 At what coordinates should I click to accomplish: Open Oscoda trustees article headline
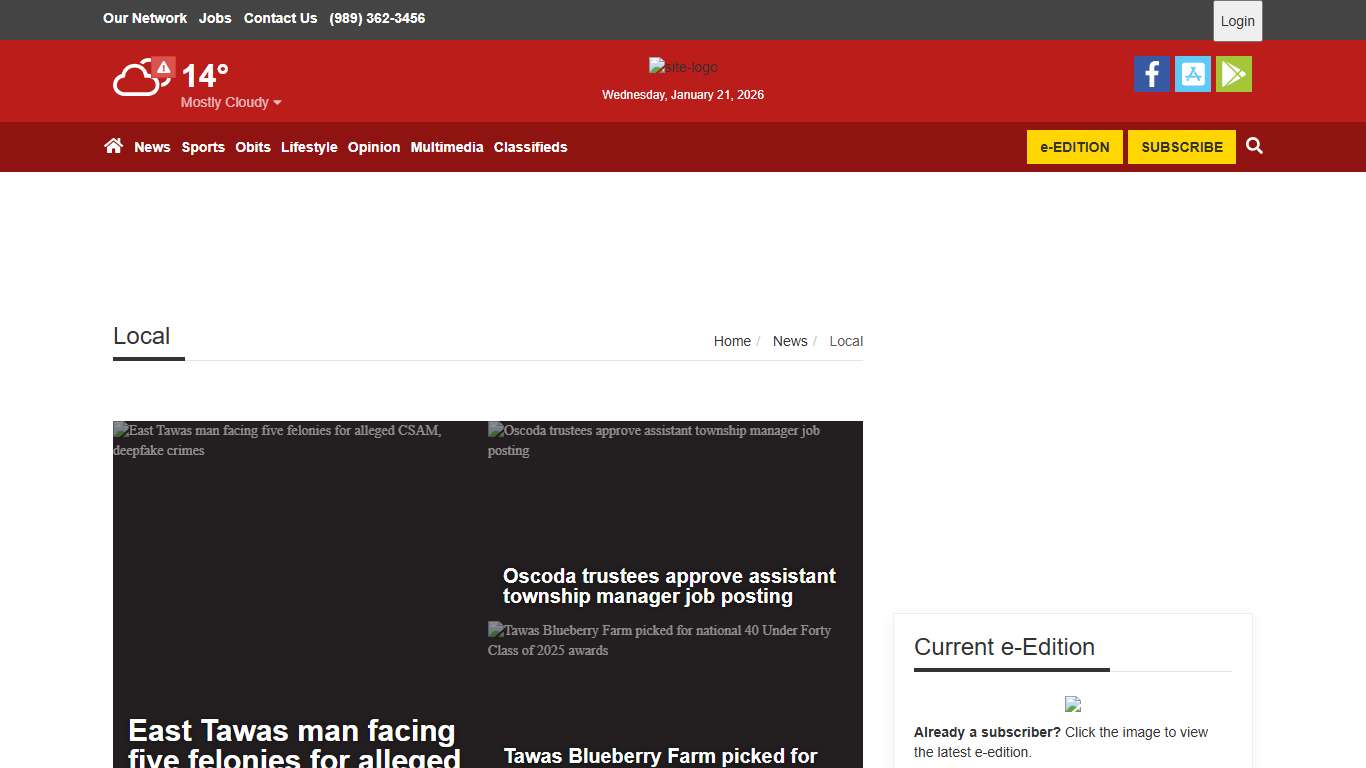pyautogui.click(x=669, y=586)
